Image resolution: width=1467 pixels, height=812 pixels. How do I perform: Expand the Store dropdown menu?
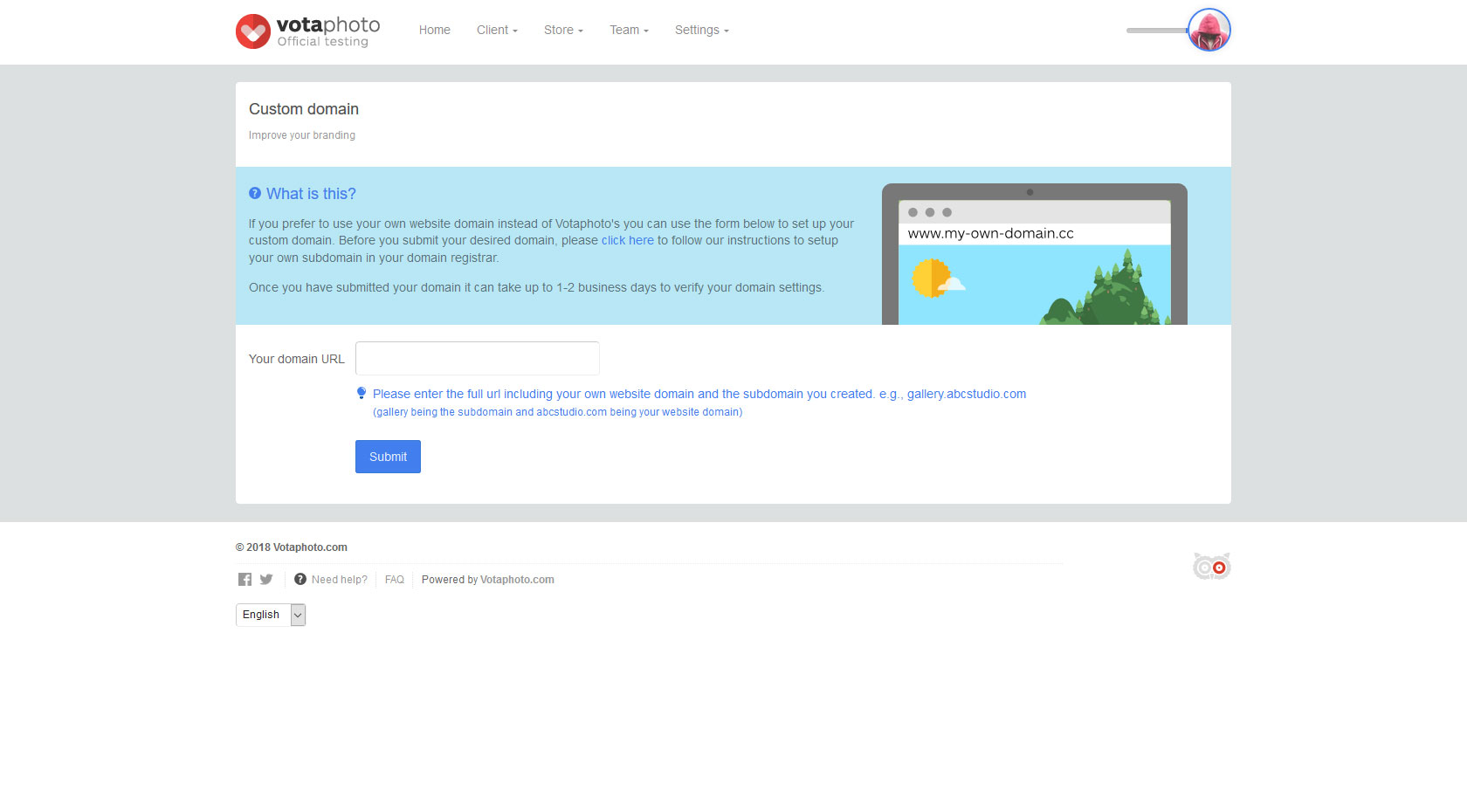point(563,30)
